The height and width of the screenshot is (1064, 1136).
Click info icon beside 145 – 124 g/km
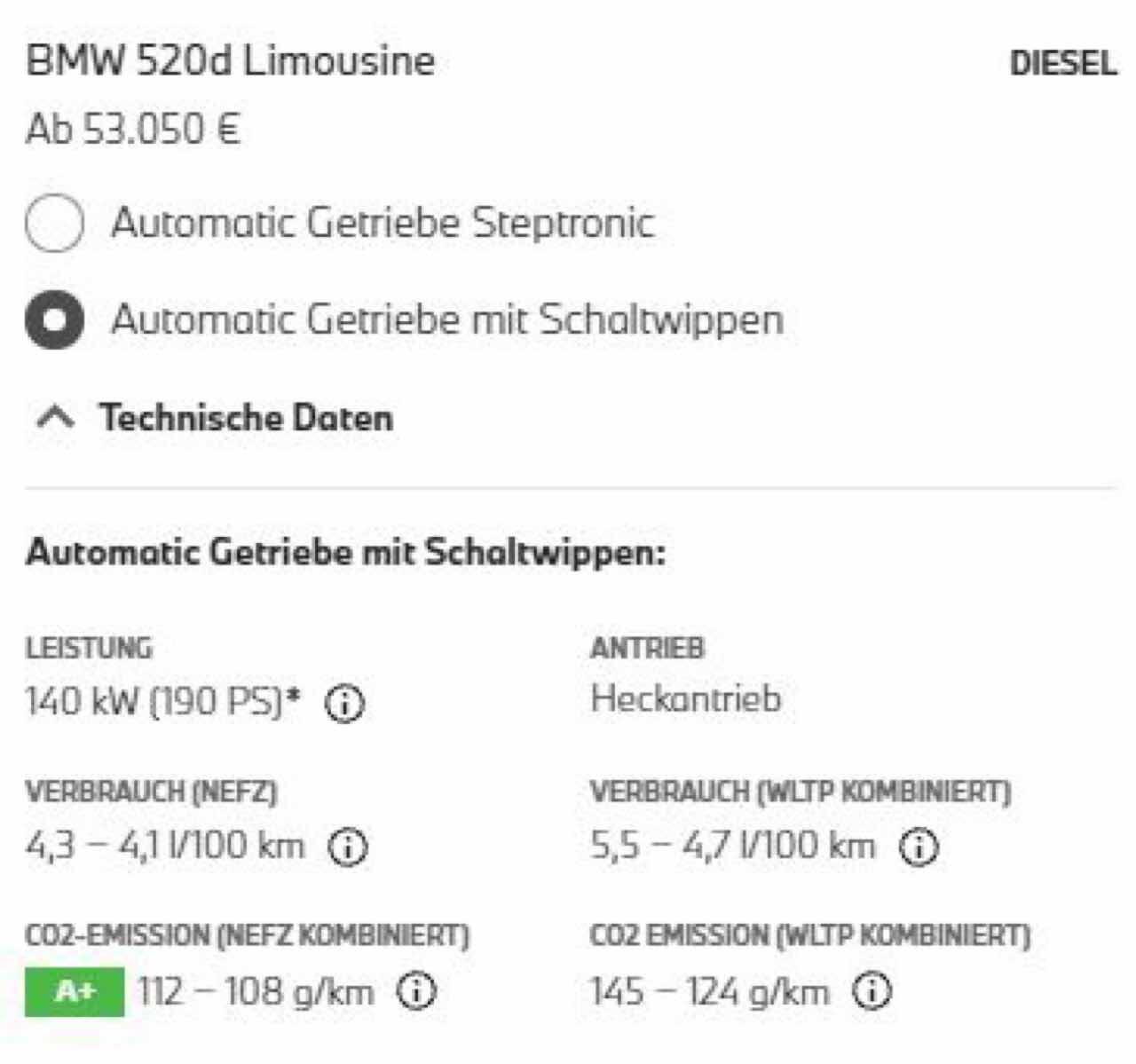(x=872, y=990)
